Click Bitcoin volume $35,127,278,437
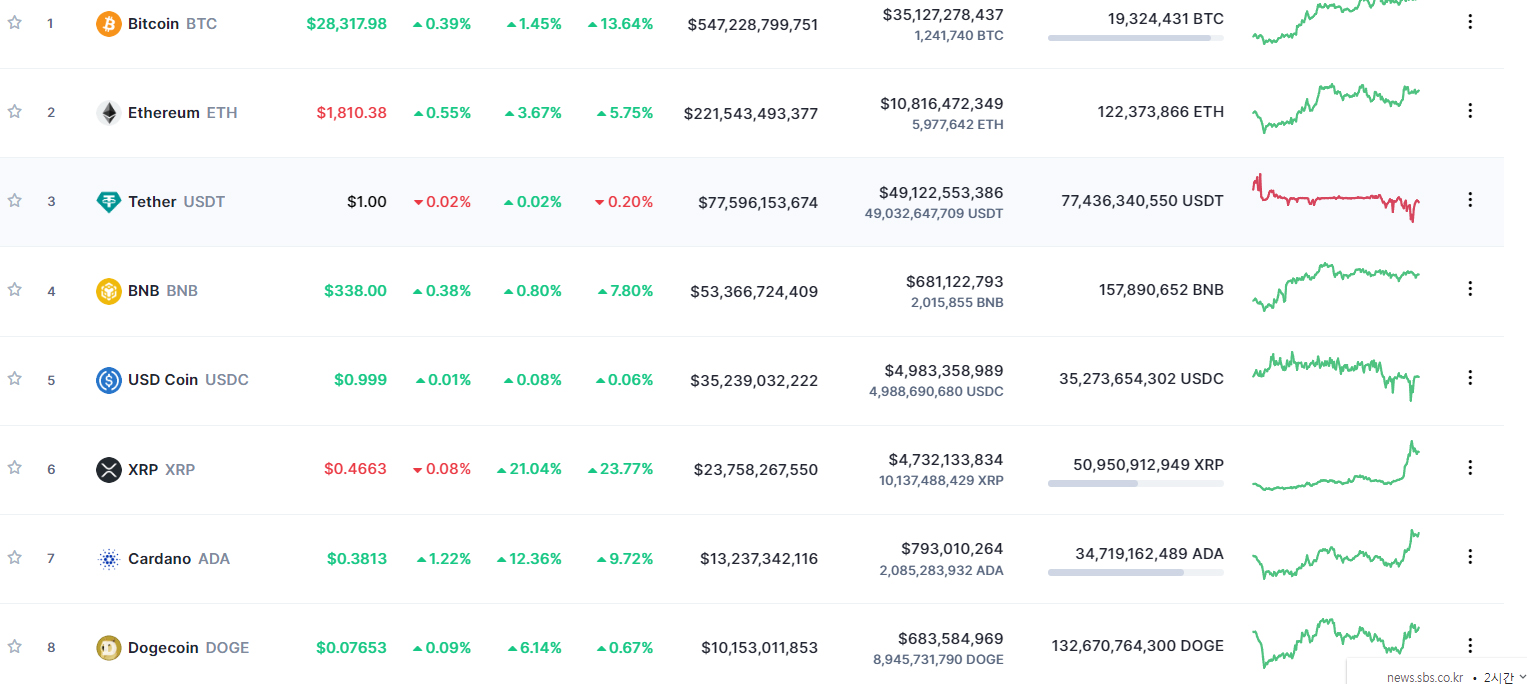 click(x=943, y=15)
